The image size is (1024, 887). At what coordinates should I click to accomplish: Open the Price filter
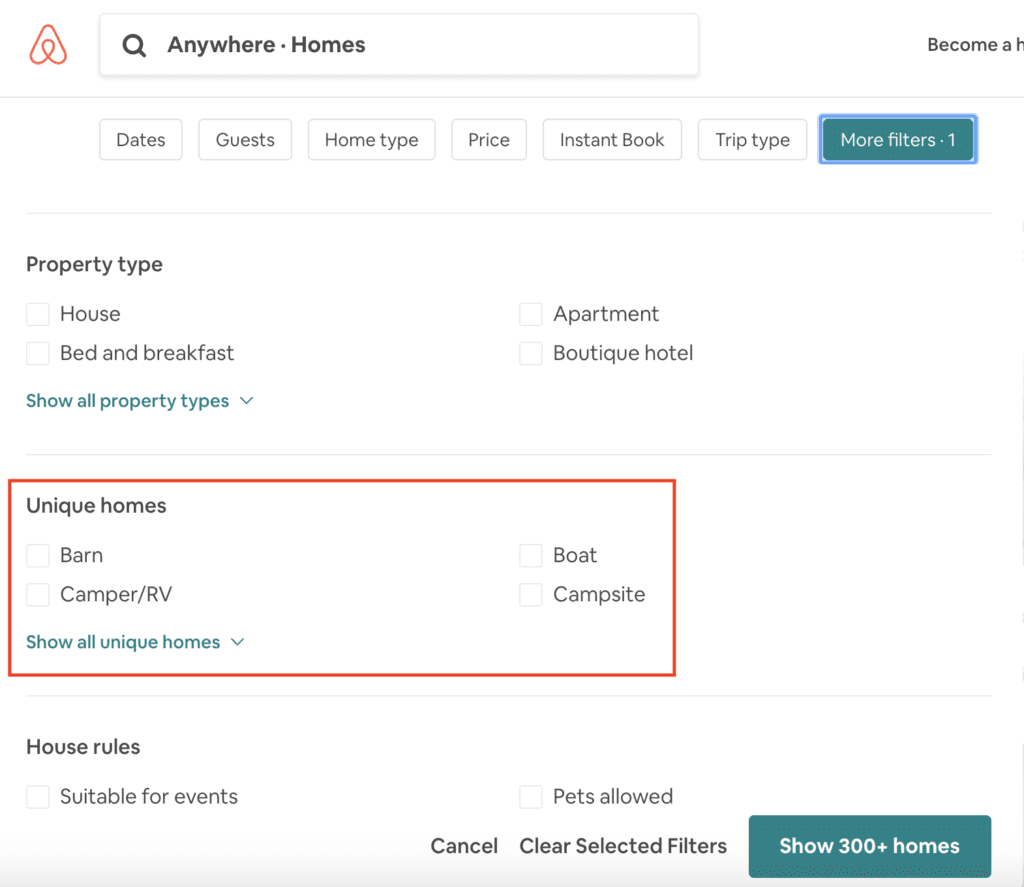coord(489,140)
